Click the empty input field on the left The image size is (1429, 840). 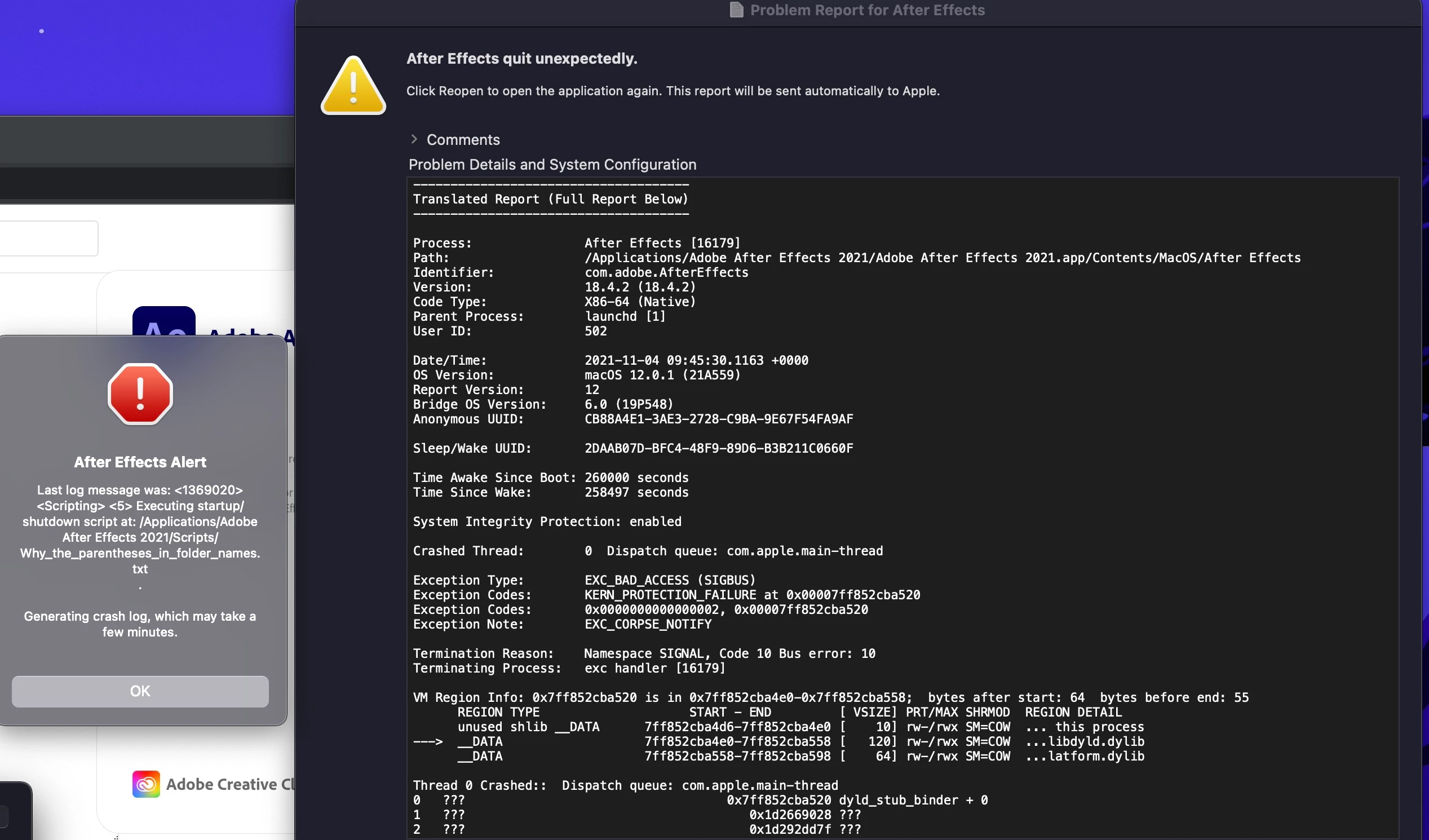(x=48, y=238)
